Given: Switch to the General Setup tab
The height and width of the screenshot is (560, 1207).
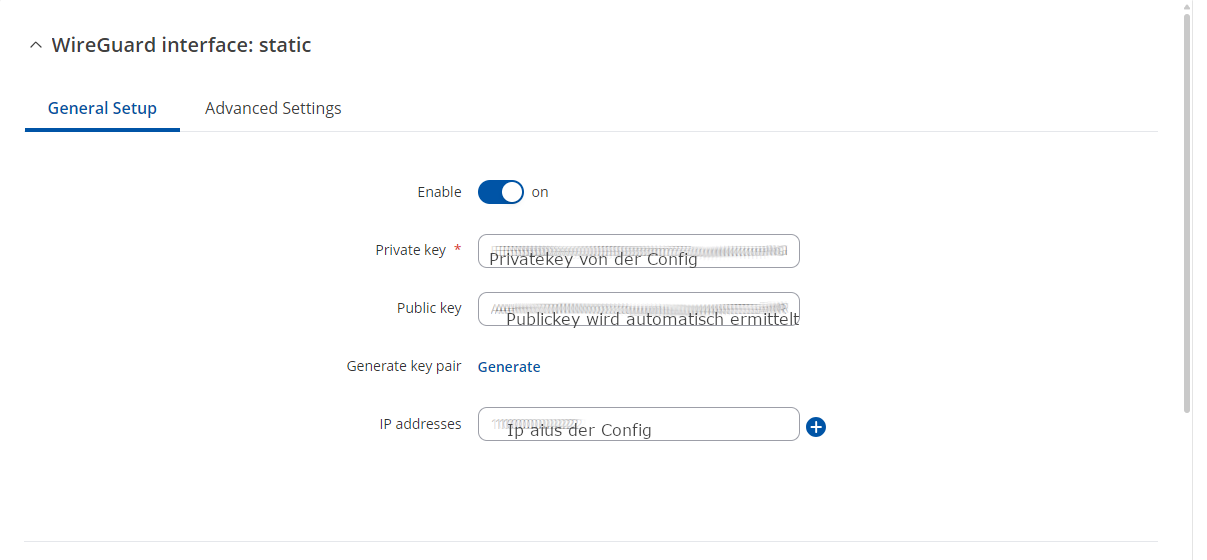Looking at the screenshot, I should (102, 108).
